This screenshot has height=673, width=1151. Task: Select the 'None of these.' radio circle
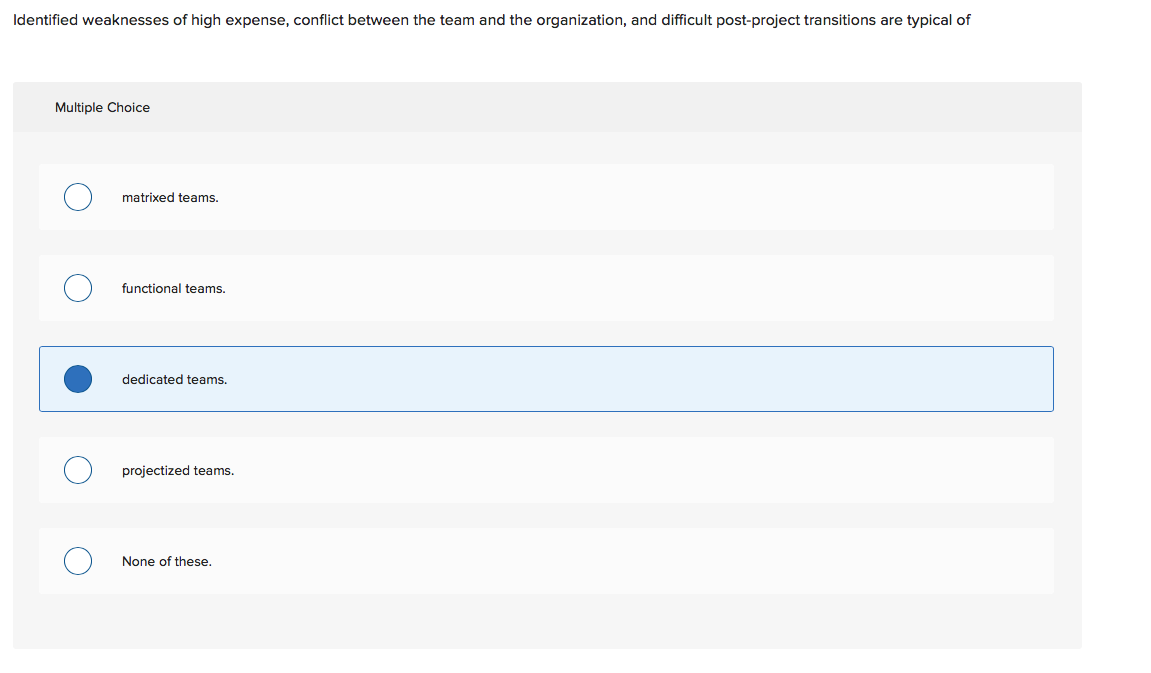point(78,561)
